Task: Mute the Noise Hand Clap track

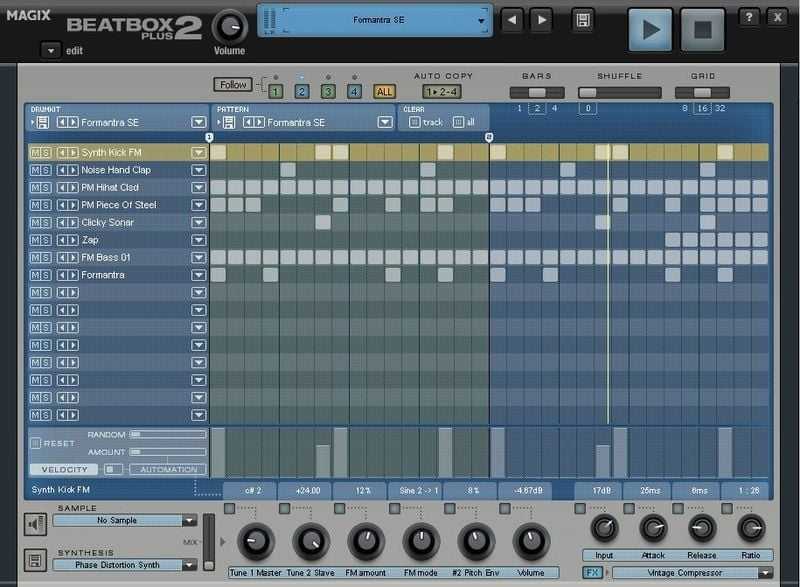Action: (35, 170)
